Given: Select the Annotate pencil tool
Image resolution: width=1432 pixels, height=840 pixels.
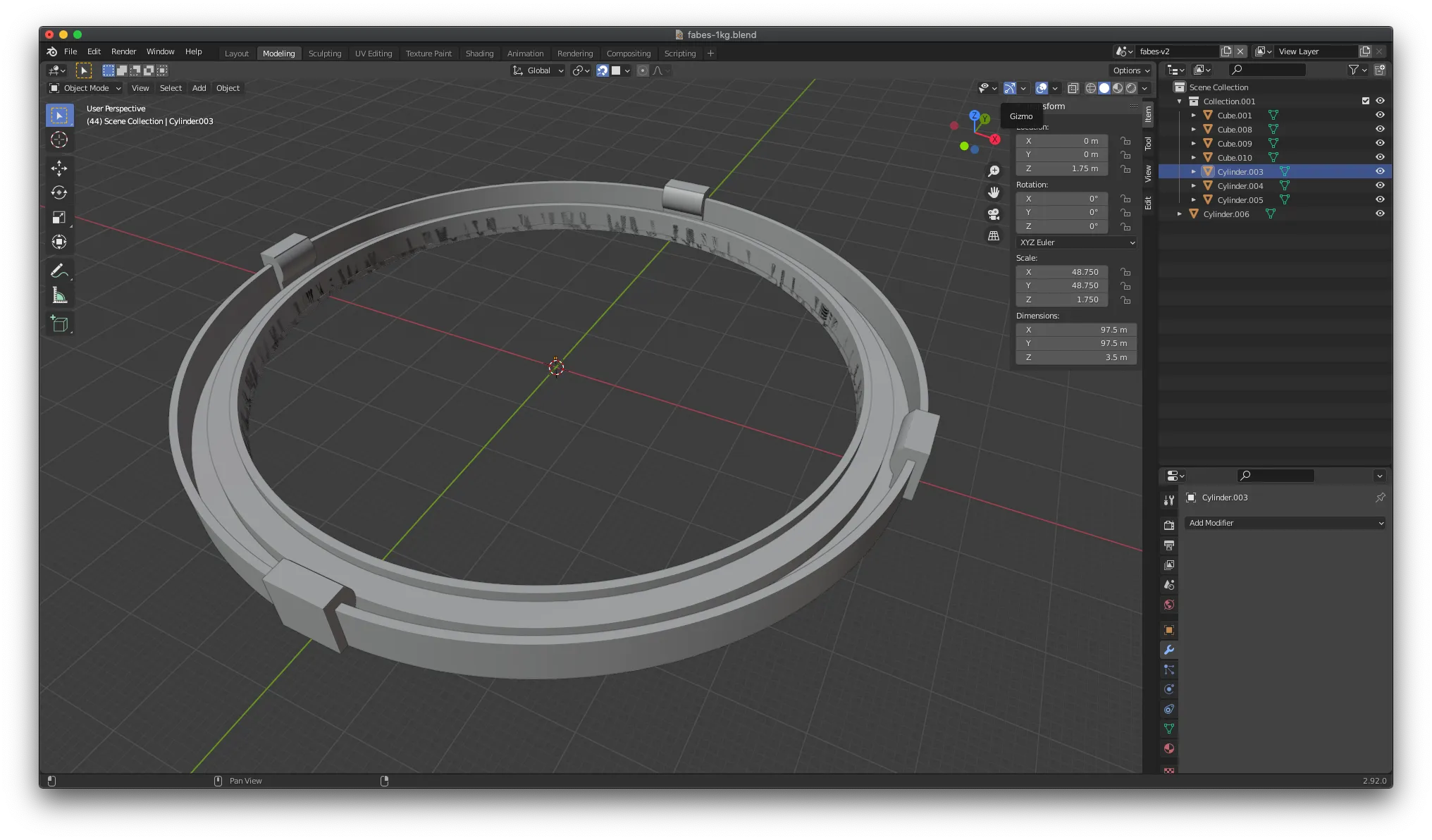Looking at the screenshot, I should coord(59,271).
